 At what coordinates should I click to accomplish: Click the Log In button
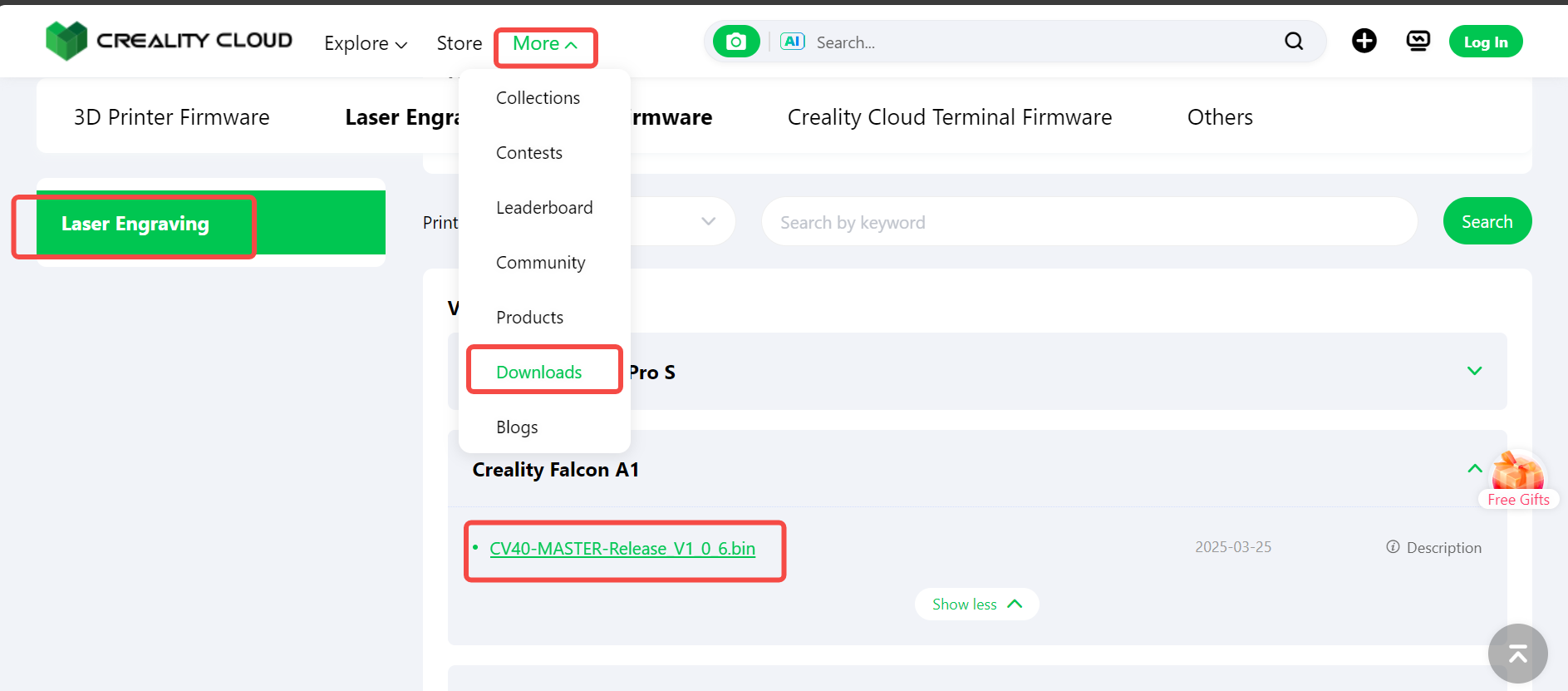[x=1486, y=42]
